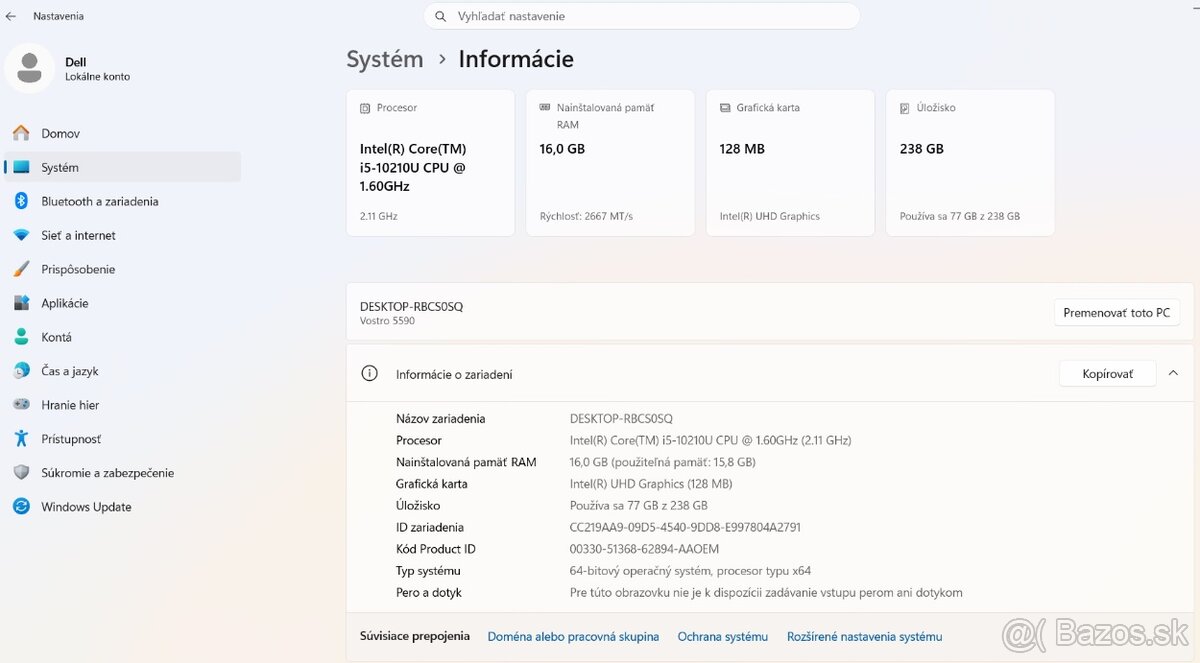Viewport: 1200px width, 663px height.
Task: Click Intel(R) UHD Graphics (128 MB) value
Action: (x=651, y=484)
